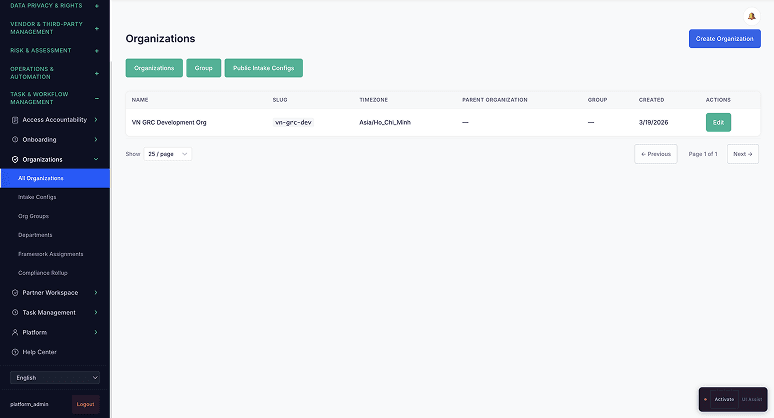
Task: Click the Access Accountability clipboard icon
Action: 15,120
